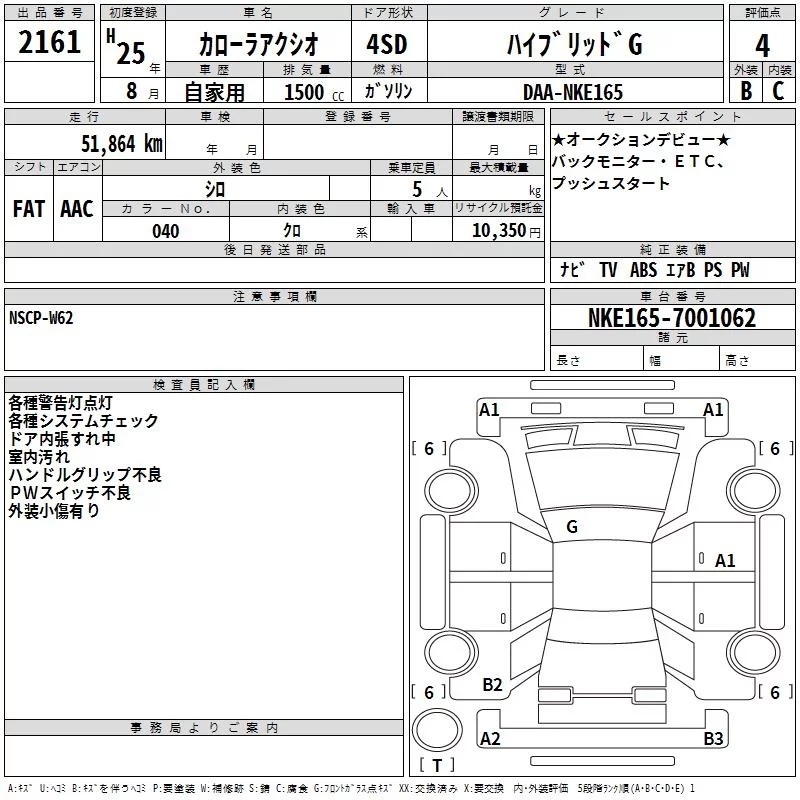800x800 pixels.
Task: Click the recycle deposit 10,350円
Action: [x=506, y=231]
